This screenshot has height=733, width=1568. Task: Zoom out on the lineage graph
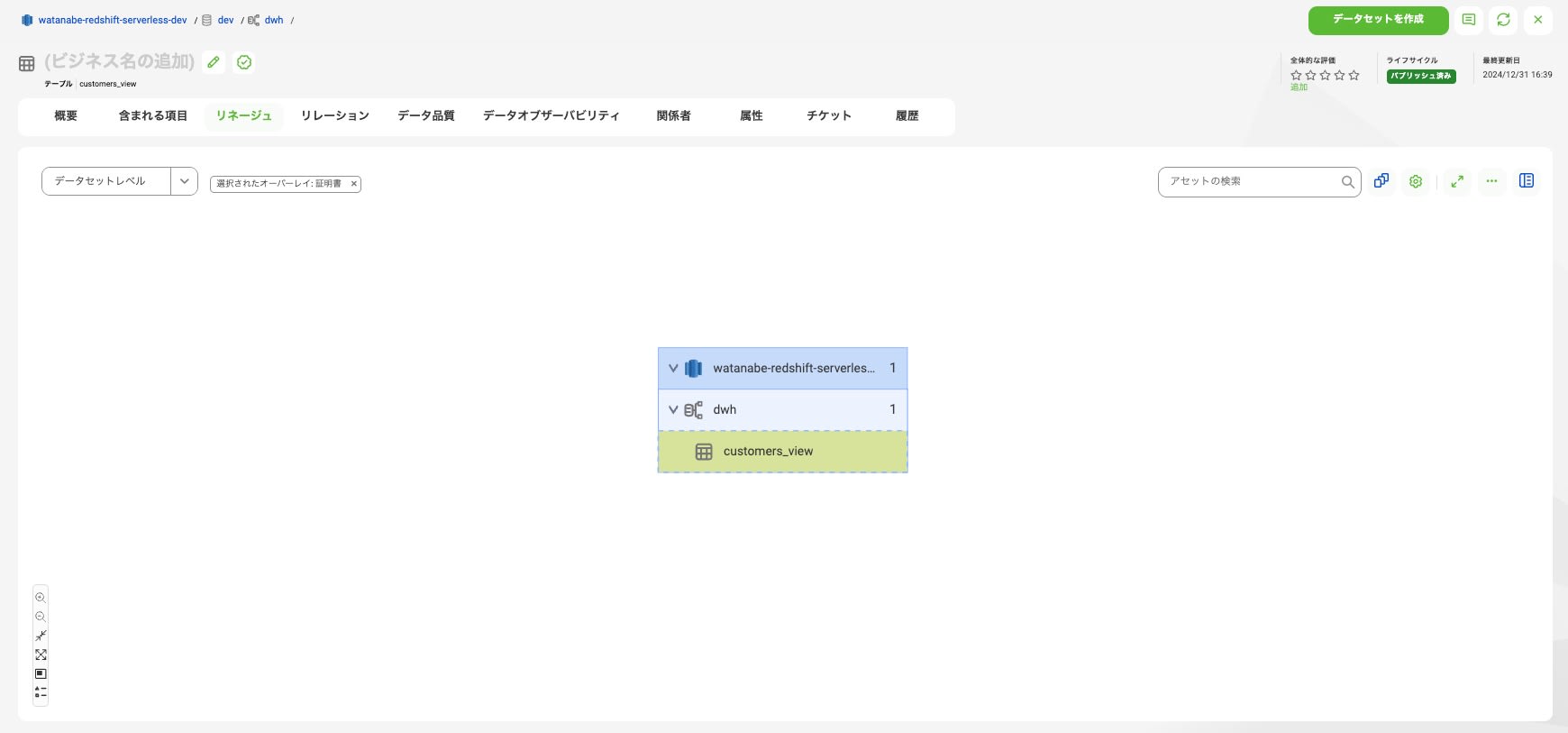coord(41,617)
